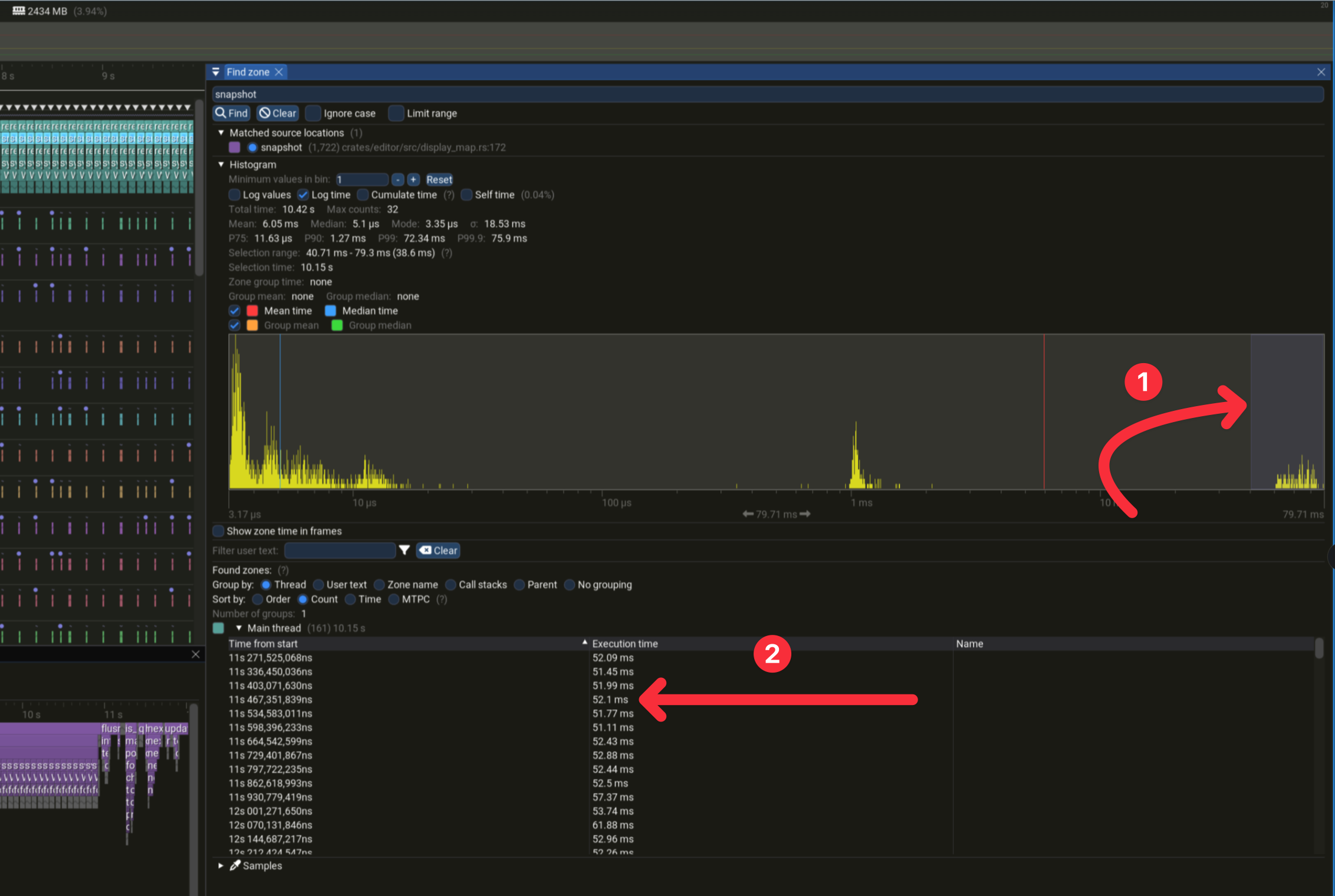Screen dimensions: 1335x896
Task: Click the Find search button
Action: coord(232,113)
